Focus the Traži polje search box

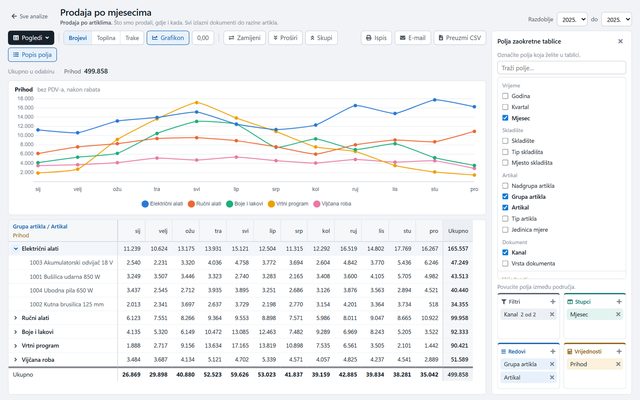[x=561, y=68]
